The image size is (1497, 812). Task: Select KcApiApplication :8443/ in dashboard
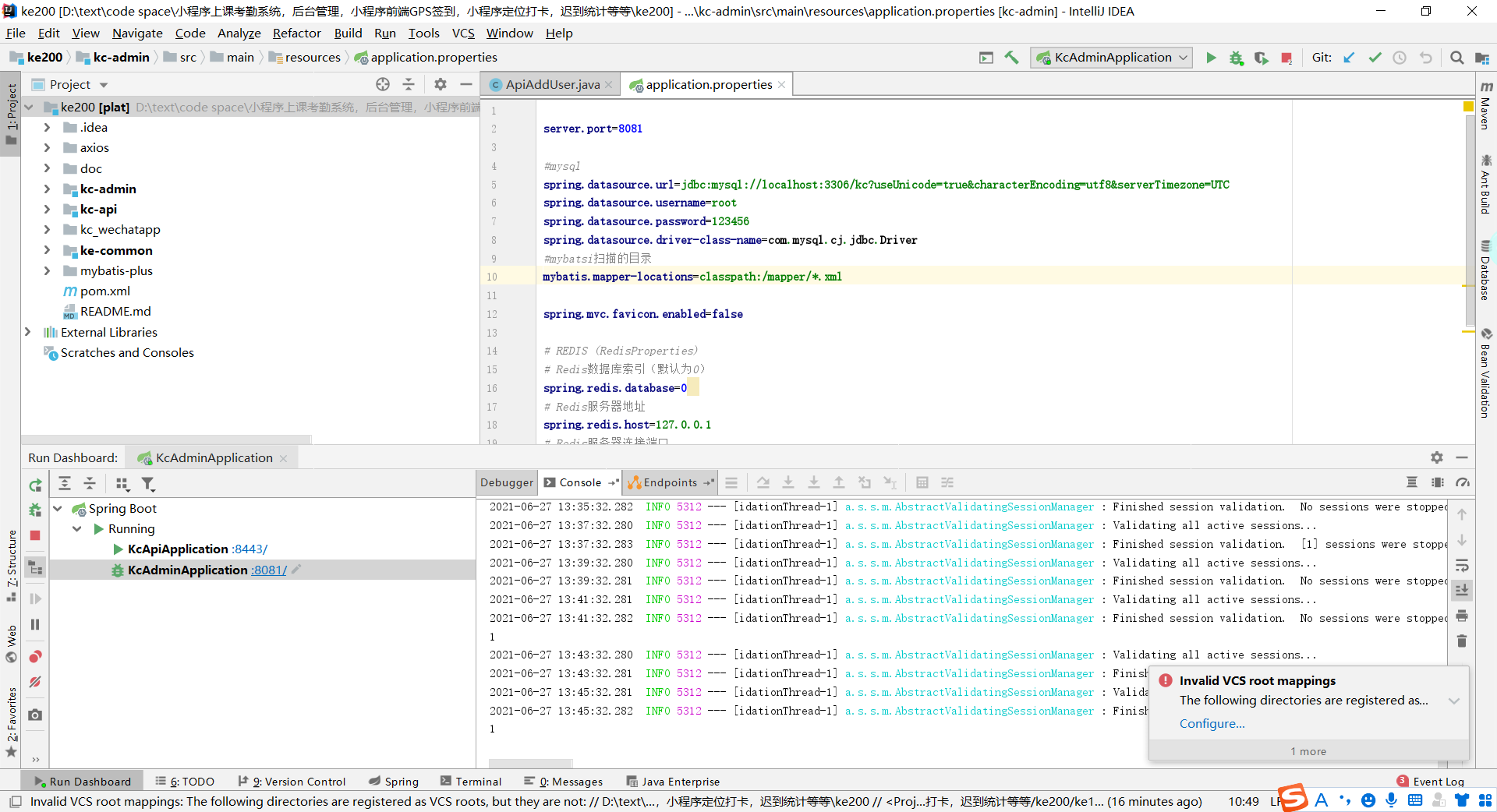tap(197, 549)
